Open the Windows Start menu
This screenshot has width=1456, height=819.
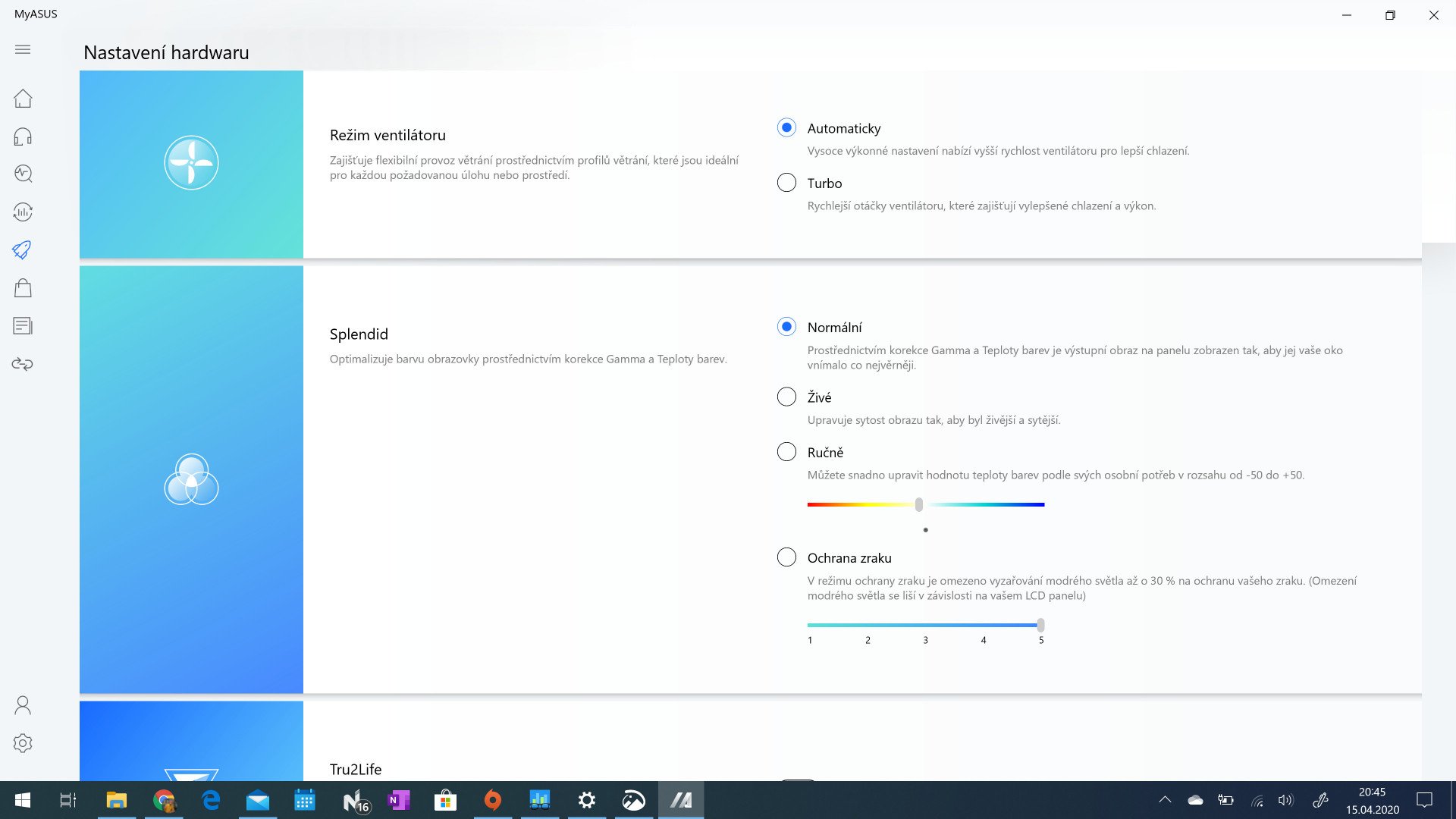click(23, 800)
